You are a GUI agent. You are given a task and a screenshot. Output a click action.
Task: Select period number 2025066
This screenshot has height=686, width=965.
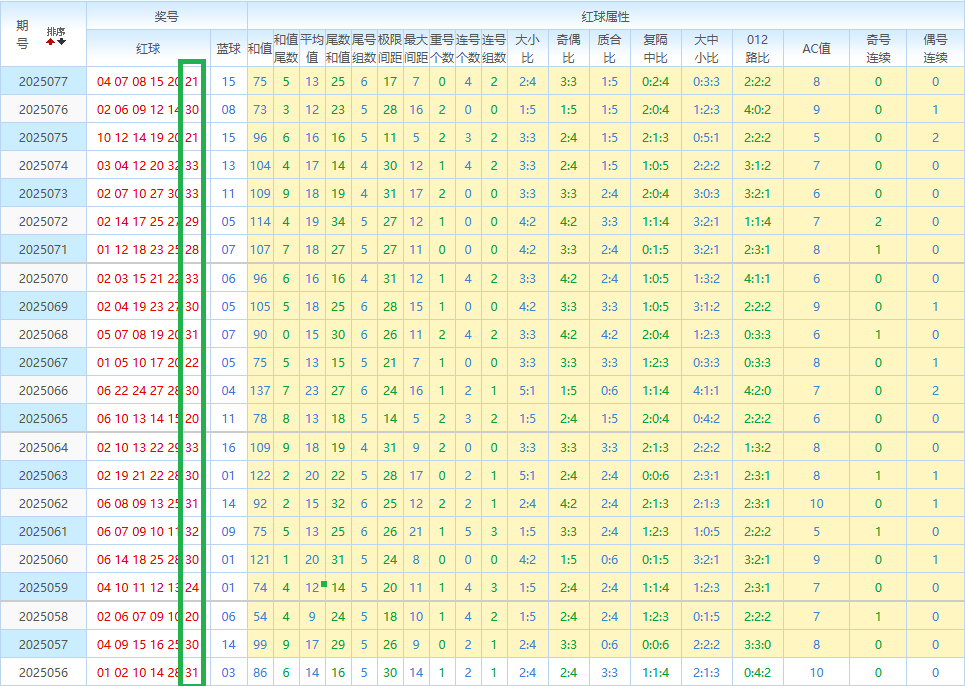pos(43,391)
